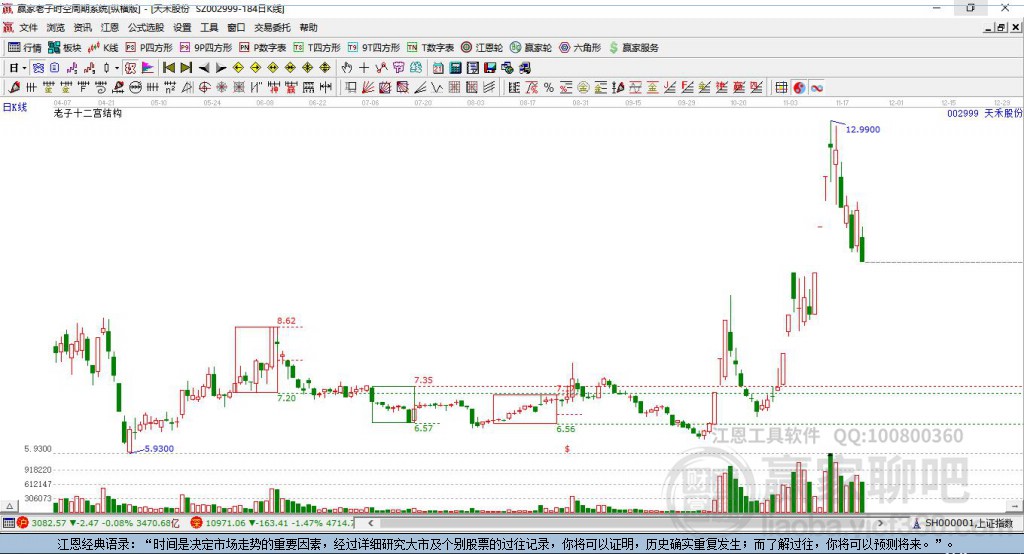The width and height of the screenshot is (1024, 554).
Task: Click the infinity symbol icon
Action: click(816, 88)
